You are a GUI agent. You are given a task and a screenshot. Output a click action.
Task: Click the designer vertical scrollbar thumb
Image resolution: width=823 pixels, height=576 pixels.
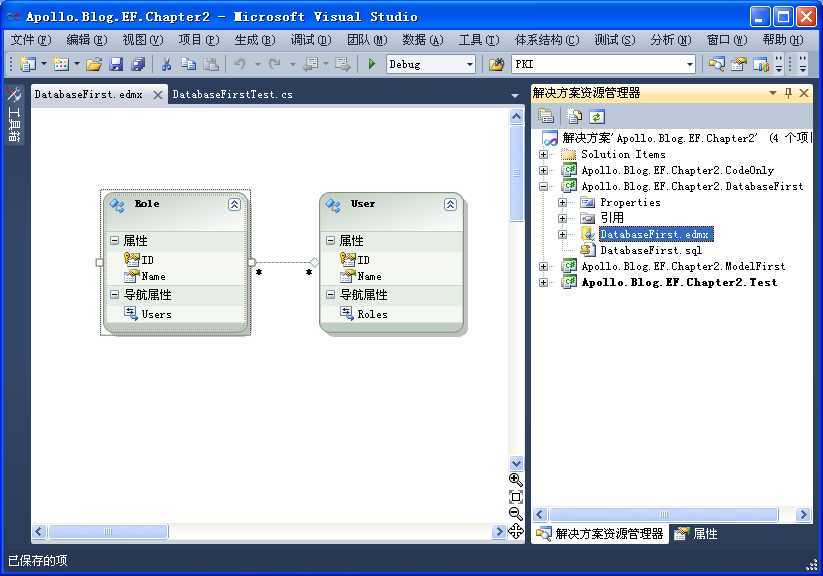coord(516,173)
